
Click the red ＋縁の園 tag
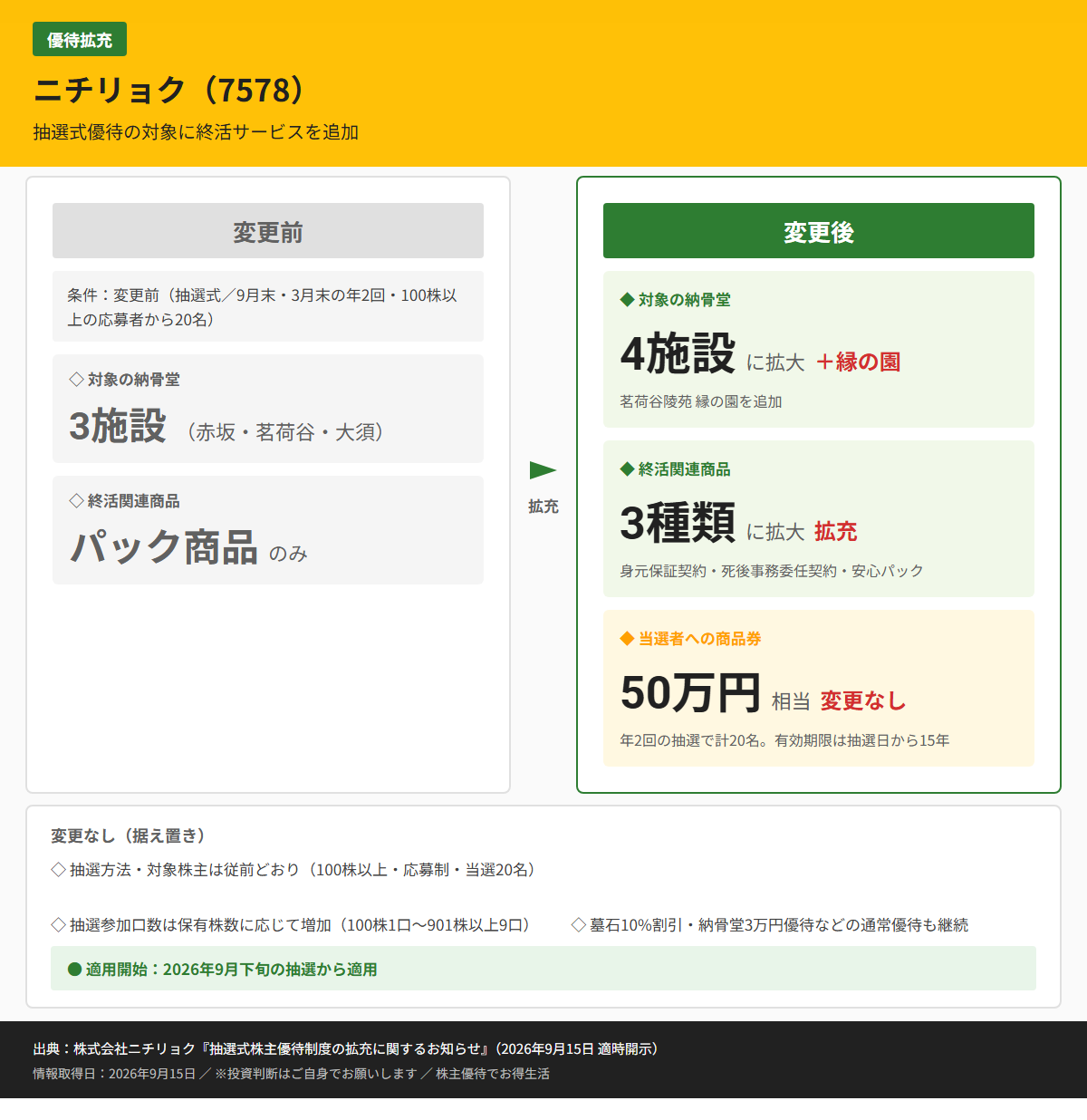tap(857, 362)
